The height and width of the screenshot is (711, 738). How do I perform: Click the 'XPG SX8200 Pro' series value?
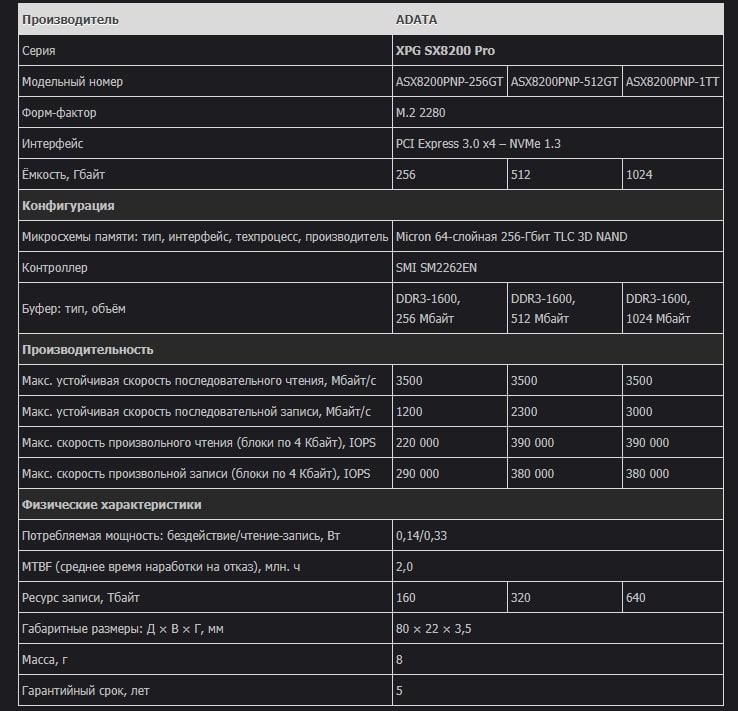(445, 51)
